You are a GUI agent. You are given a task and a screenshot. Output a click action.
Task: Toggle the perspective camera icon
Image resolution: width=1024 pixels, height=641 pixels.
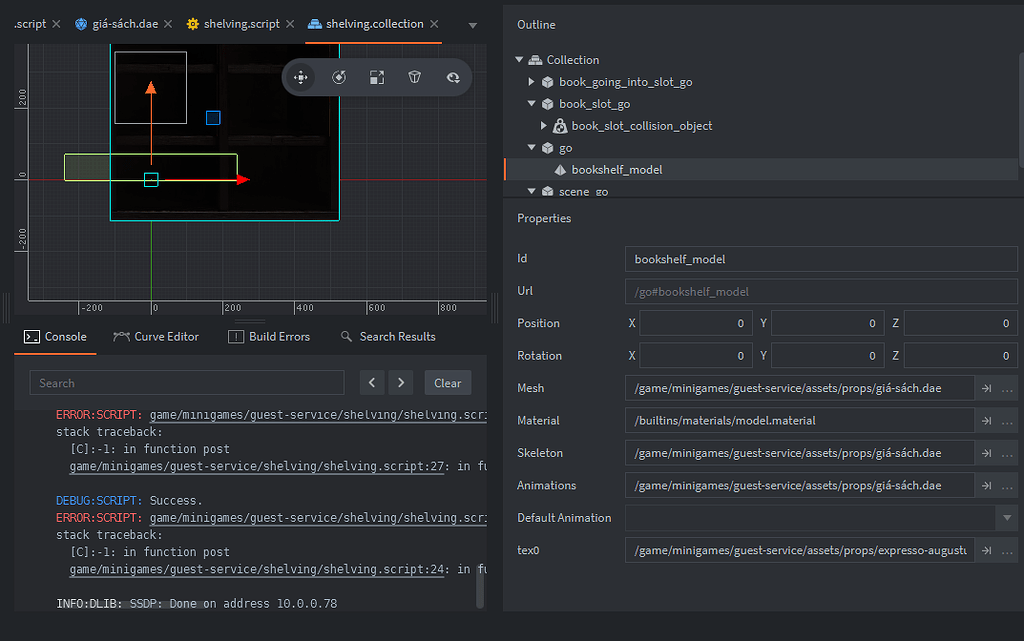pyautogui.click(x=414, y=77)
